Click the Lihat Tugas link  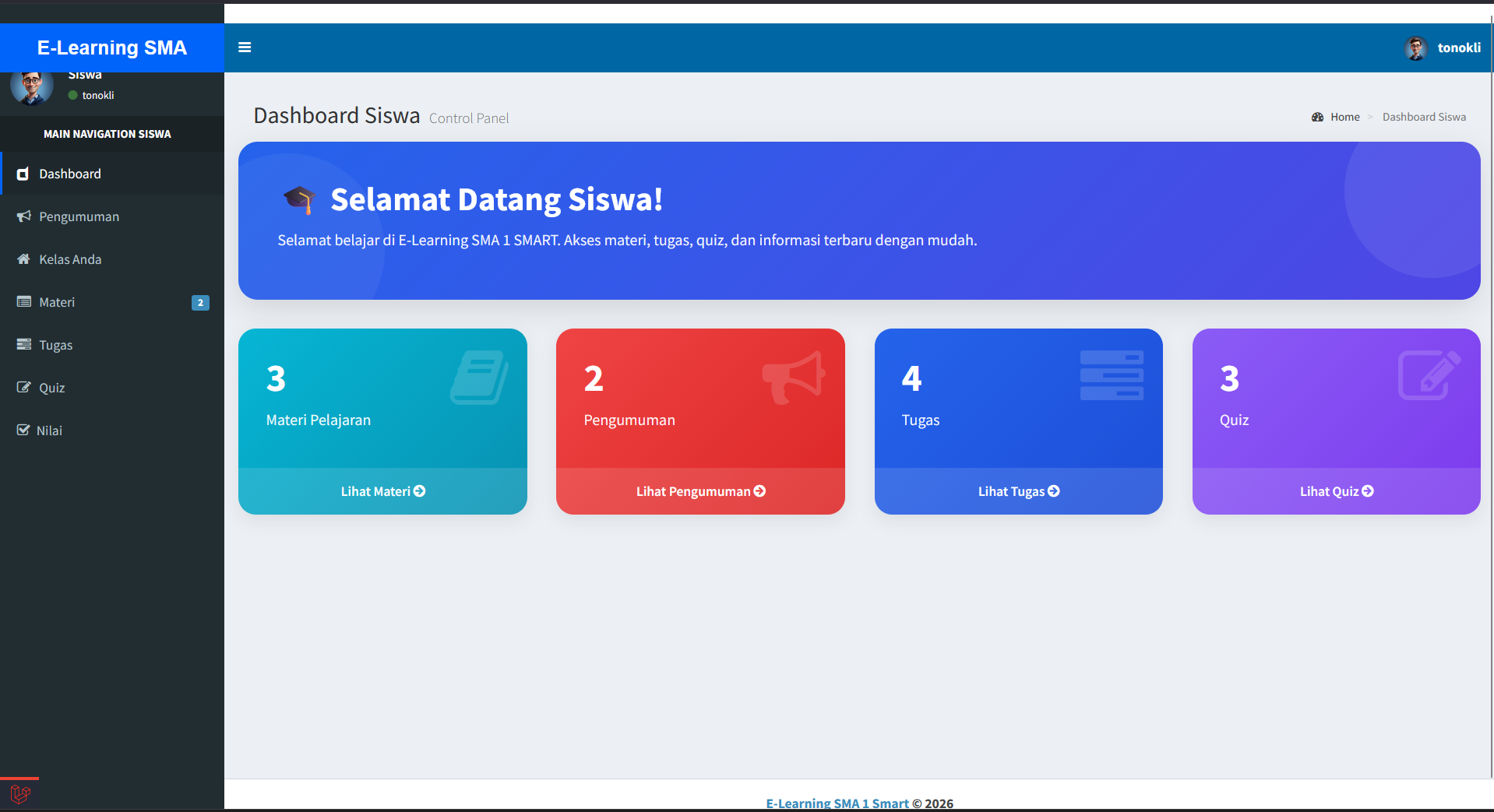(1018, 491)
